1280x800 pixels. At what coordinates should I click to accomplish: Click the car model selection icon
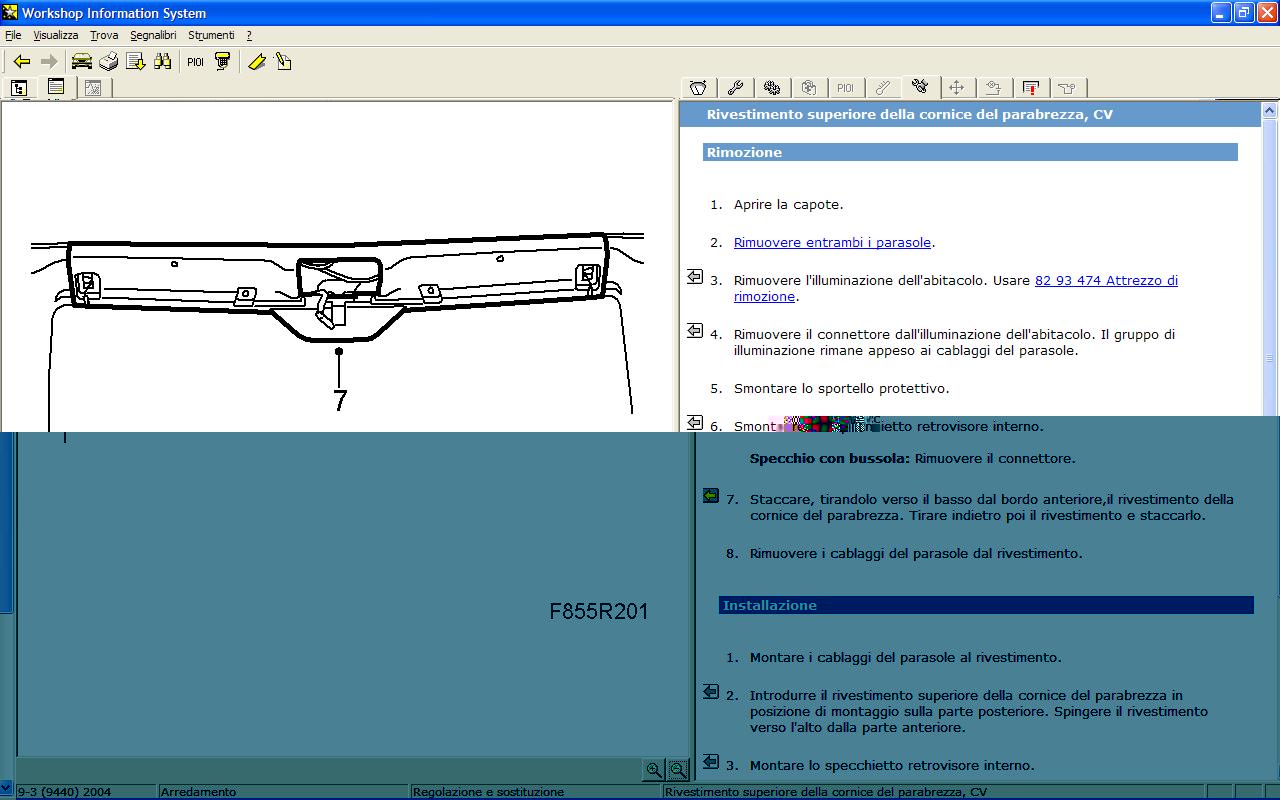click(x=81, y=62)
